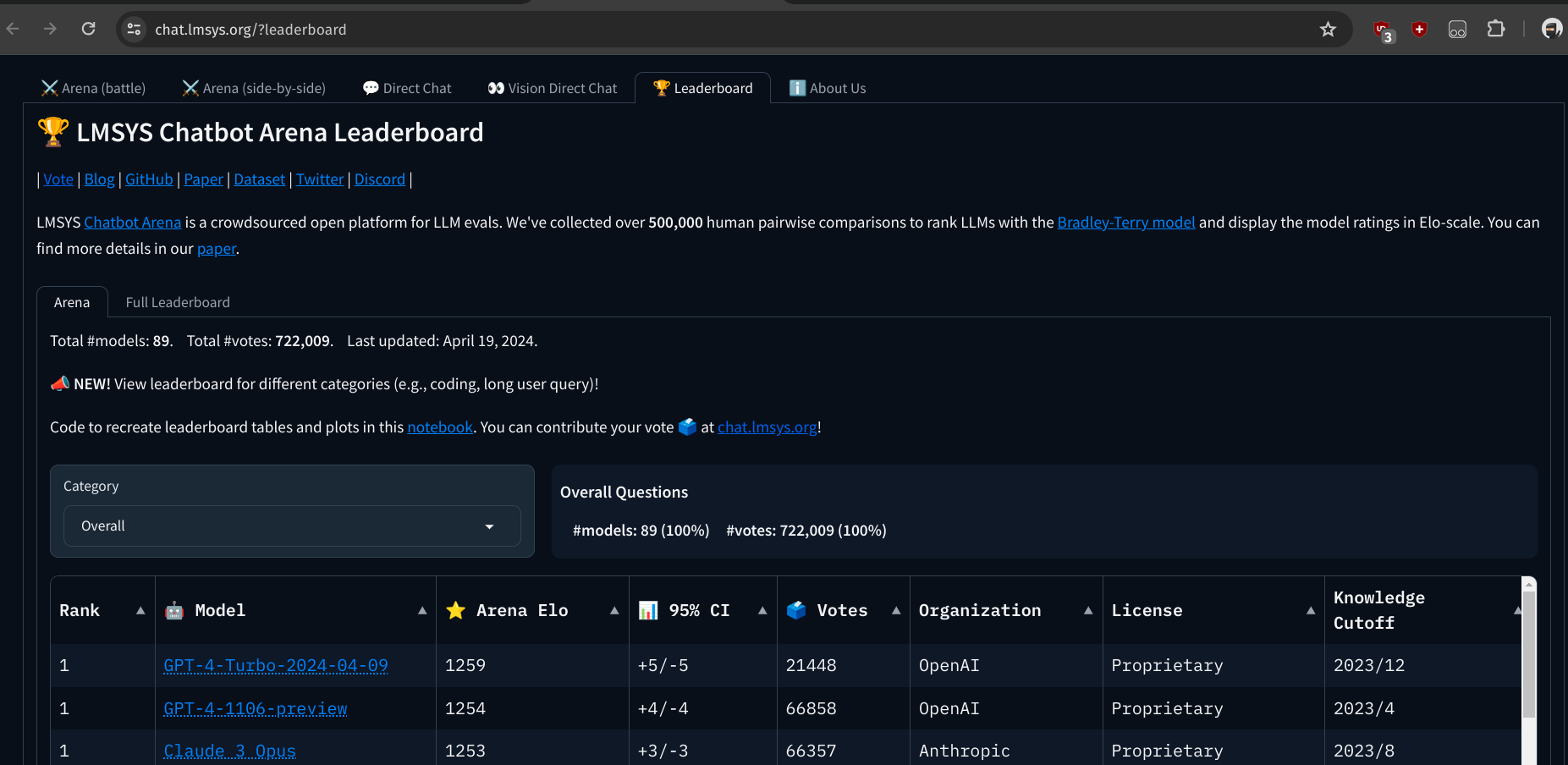Screen dimensions: 1568x765
Task: Open the notebook link
Action: [x=440, y=427]
